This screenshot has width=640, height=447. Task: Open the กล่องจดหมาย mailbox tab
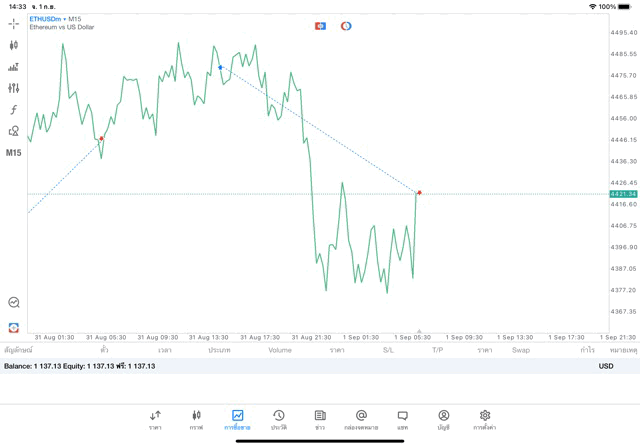[361, 419]
